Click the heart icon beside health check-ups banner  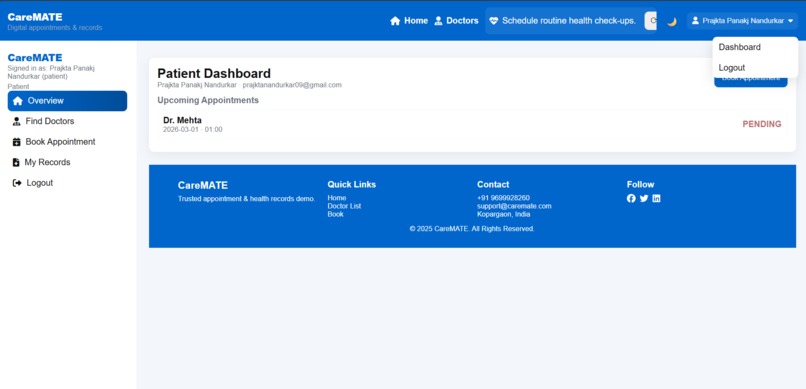(493, 21)
